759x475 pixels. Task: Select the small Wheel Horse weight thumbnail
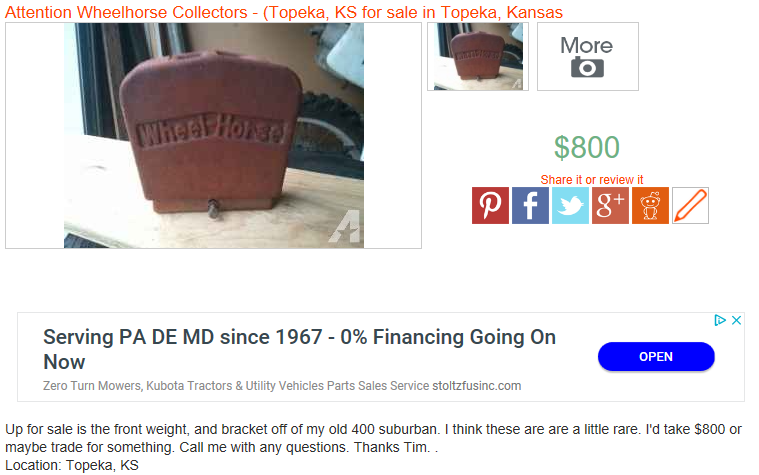(478, 57)
